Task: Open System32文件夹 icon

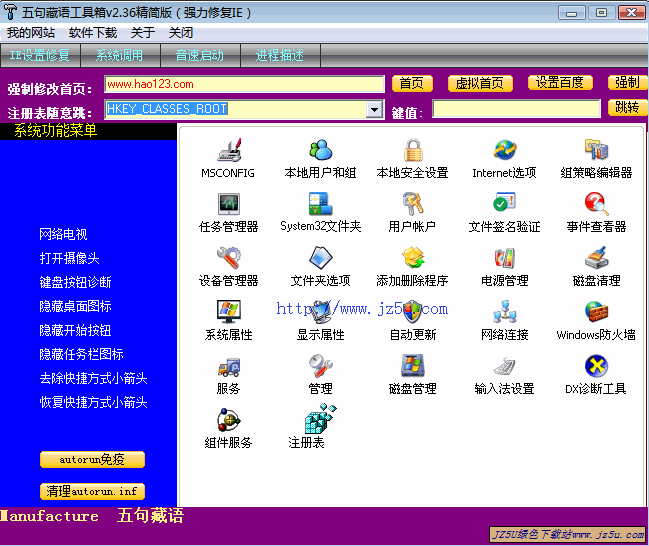Action: pos(321,204)
